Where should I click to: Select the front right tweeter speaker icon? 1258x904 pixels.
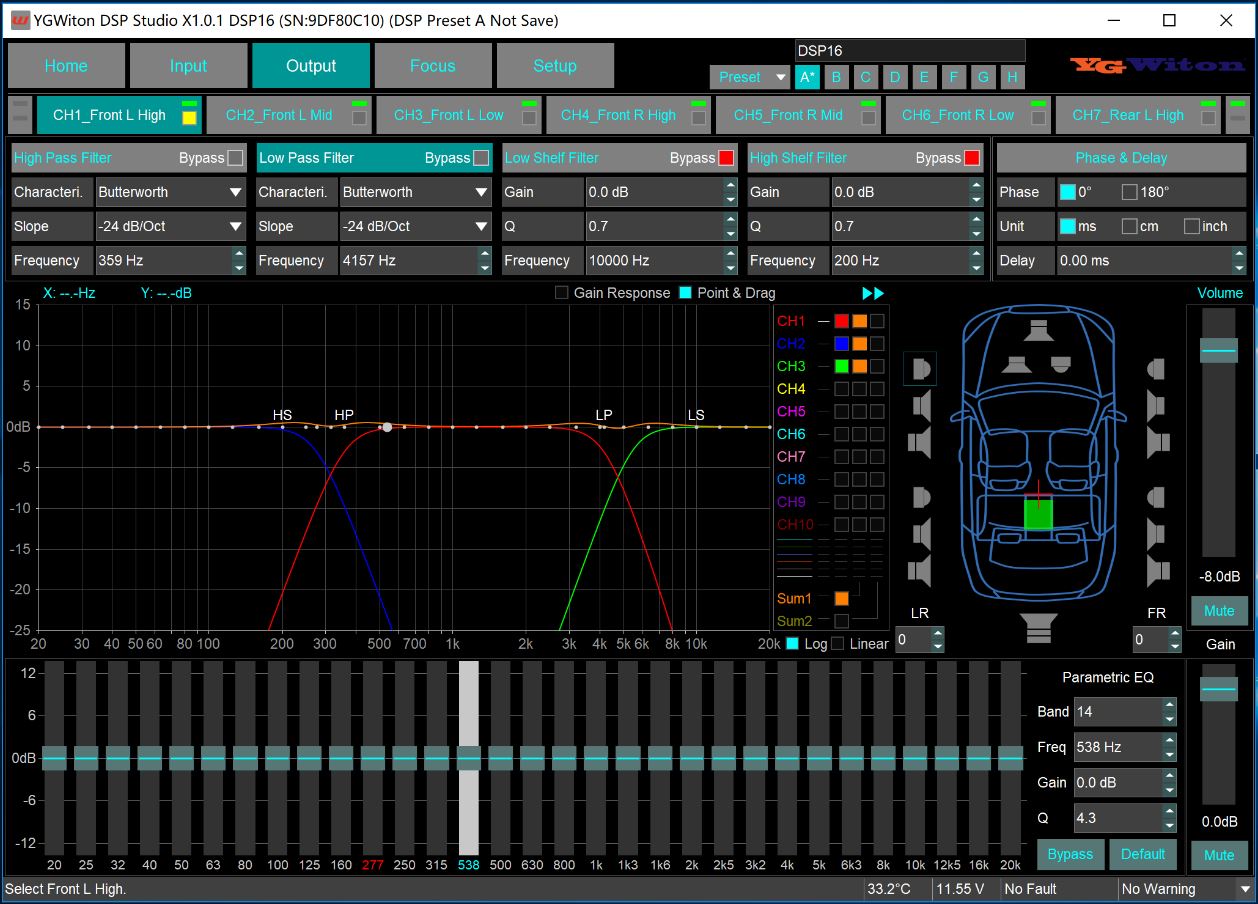pos(1157,369)
